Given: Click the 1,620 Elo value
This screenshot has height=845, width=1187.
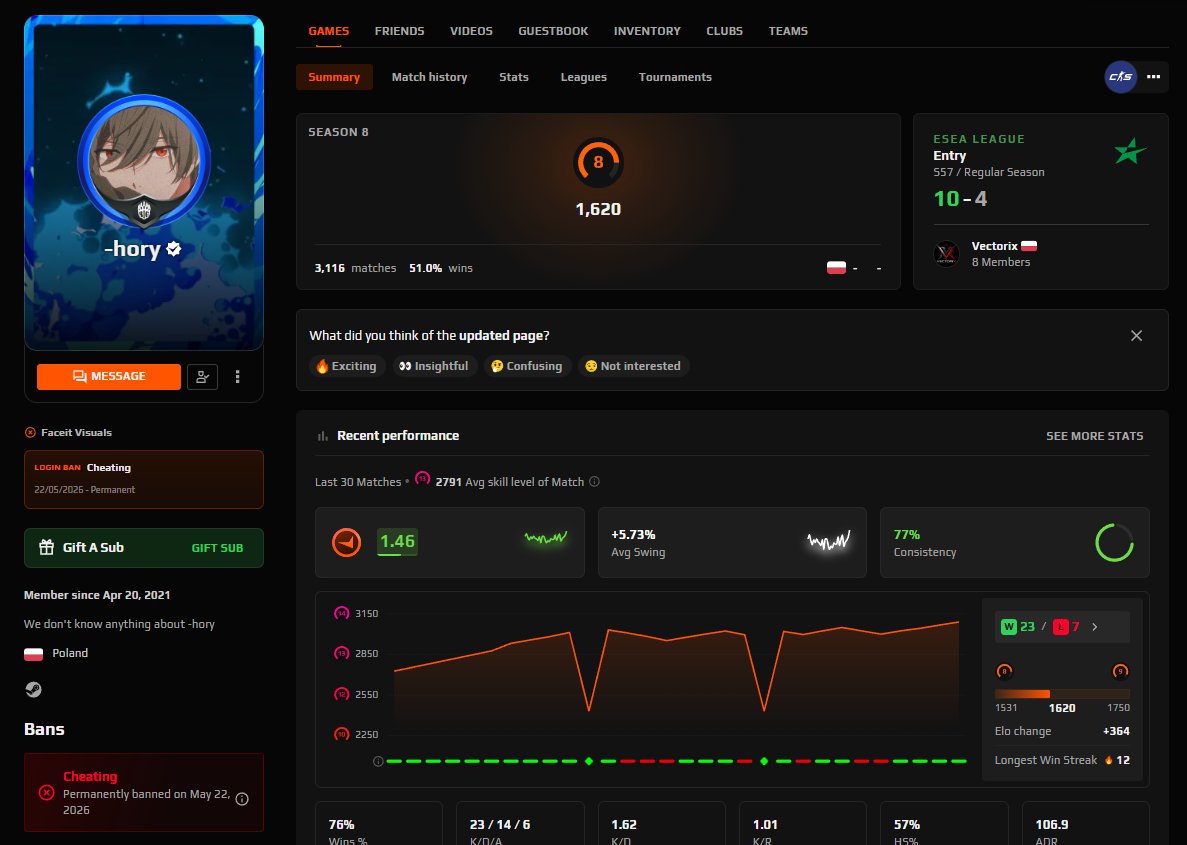Looking at the screenshot, I should [598, 209].
